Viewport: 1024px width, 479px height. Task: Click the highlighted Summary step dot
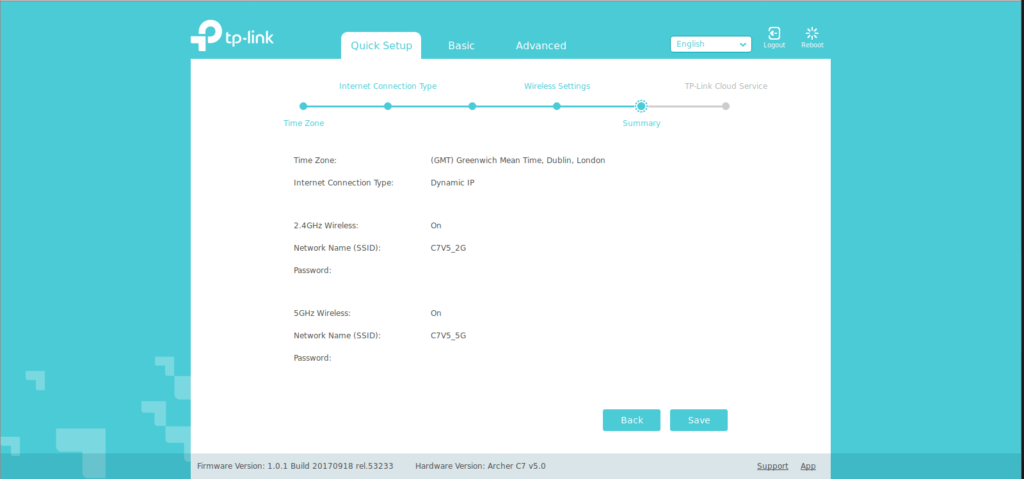coord(641,106)
